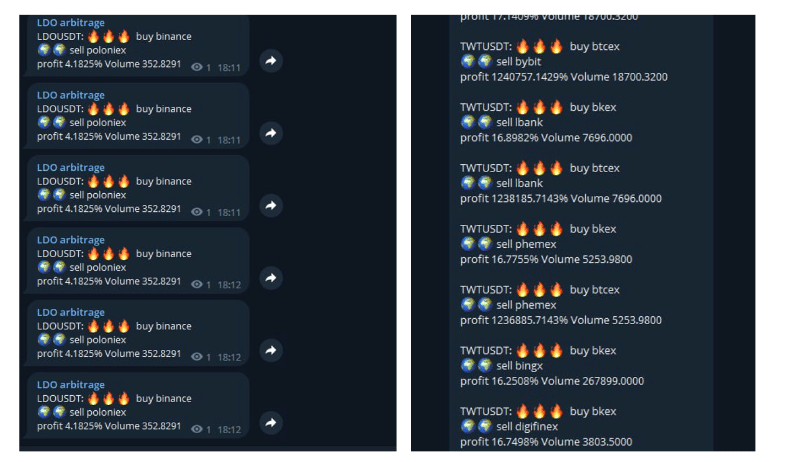
Task: Forward the topmost LDO arbitrage message
Action: coord(271,61)
